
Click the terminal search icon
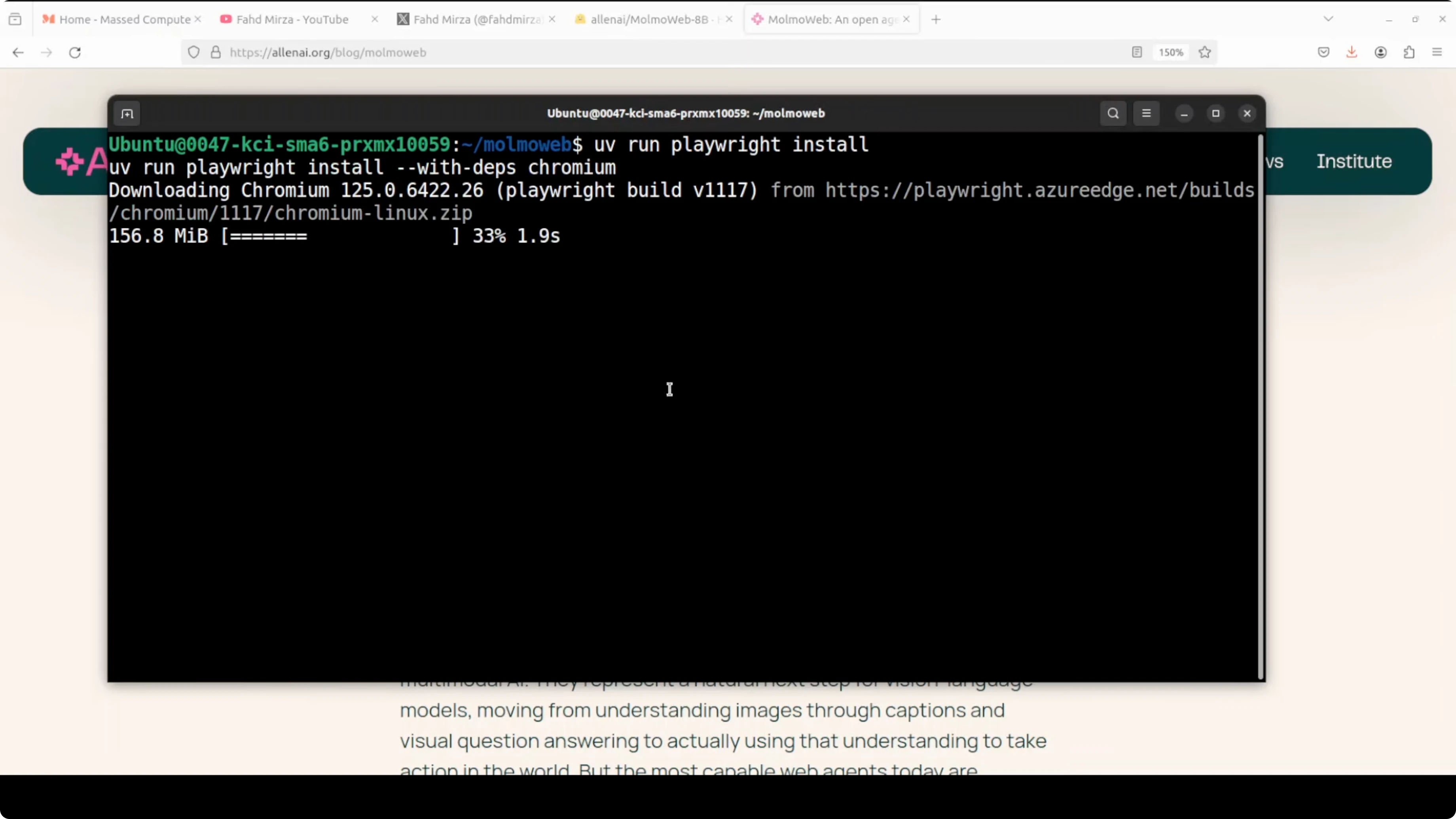click(1112, 114)
